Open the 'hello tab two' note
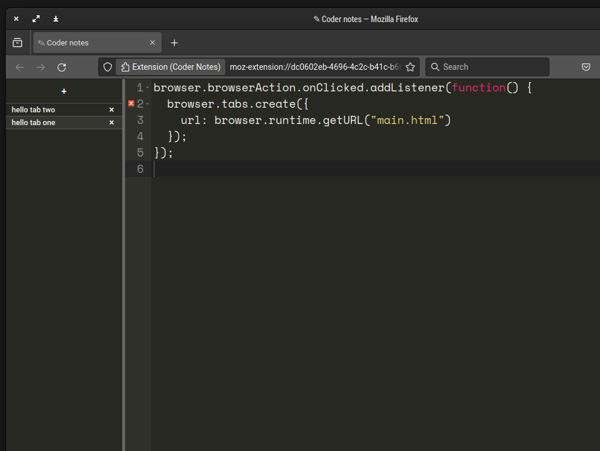 (64, 110)
